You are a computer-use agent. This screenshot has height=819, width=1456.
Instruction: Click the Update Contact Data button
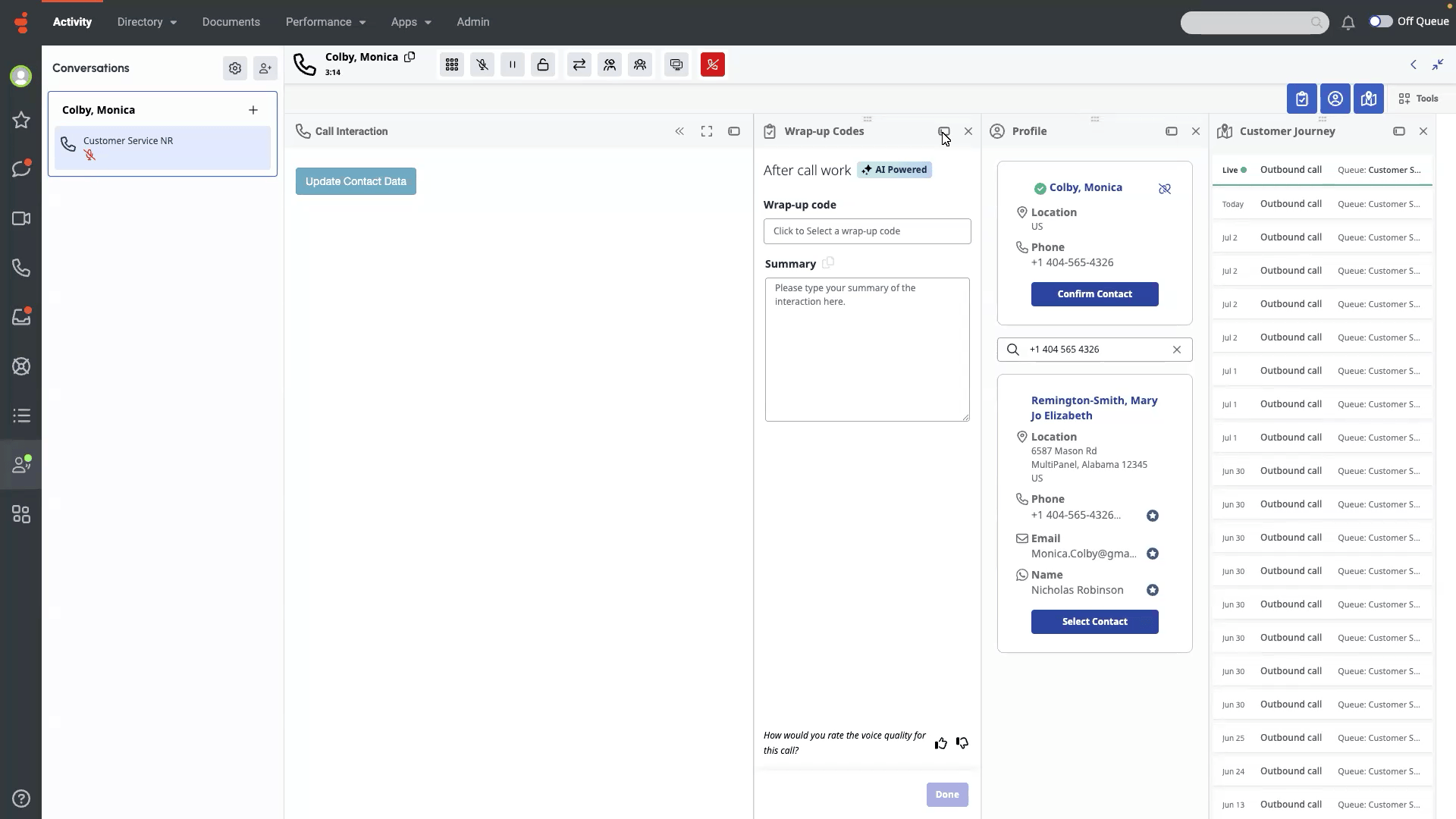pyautogui.click(x=356, y=181)
